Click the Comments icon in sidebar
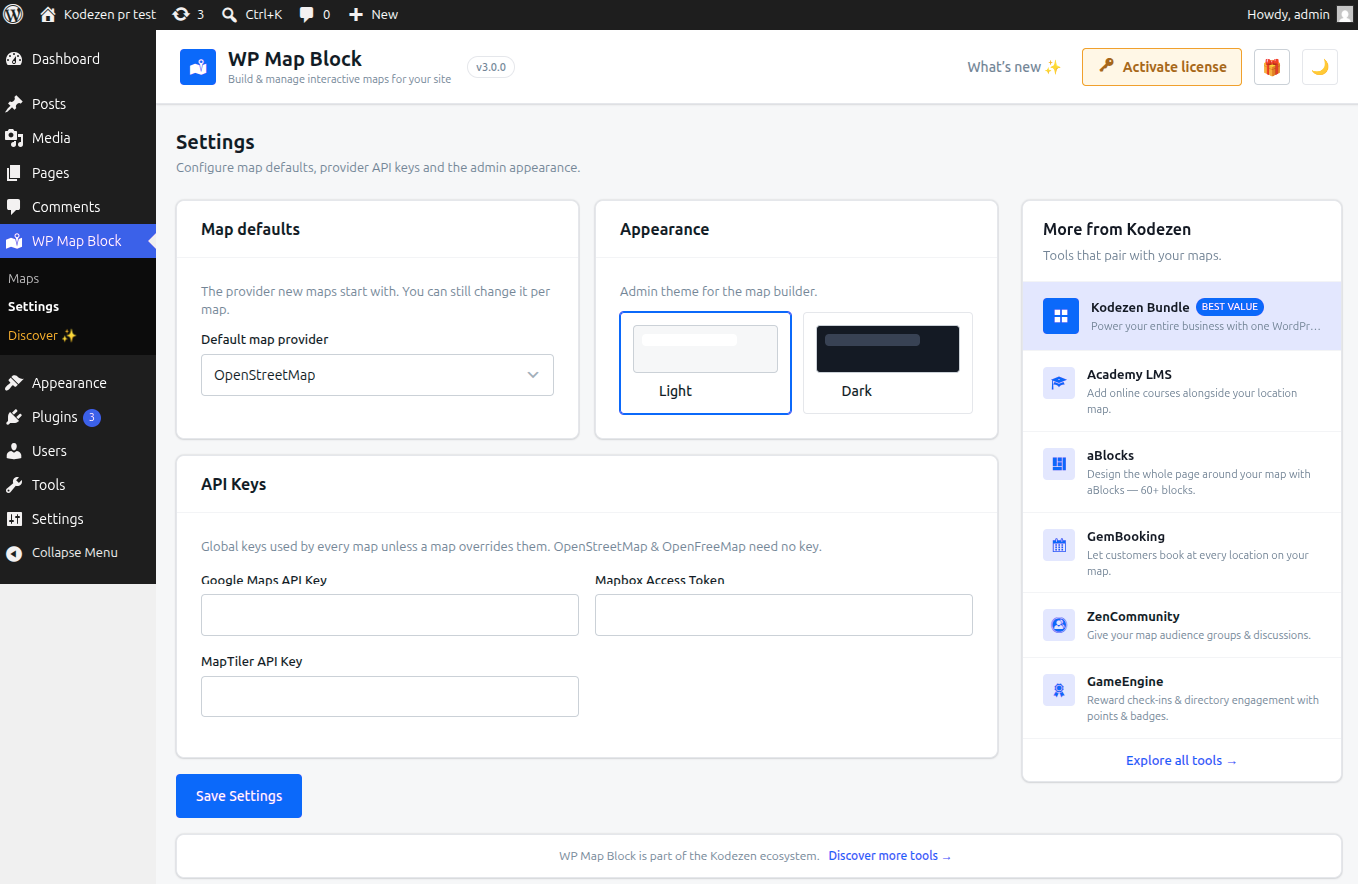 click(x=14, y=207)
